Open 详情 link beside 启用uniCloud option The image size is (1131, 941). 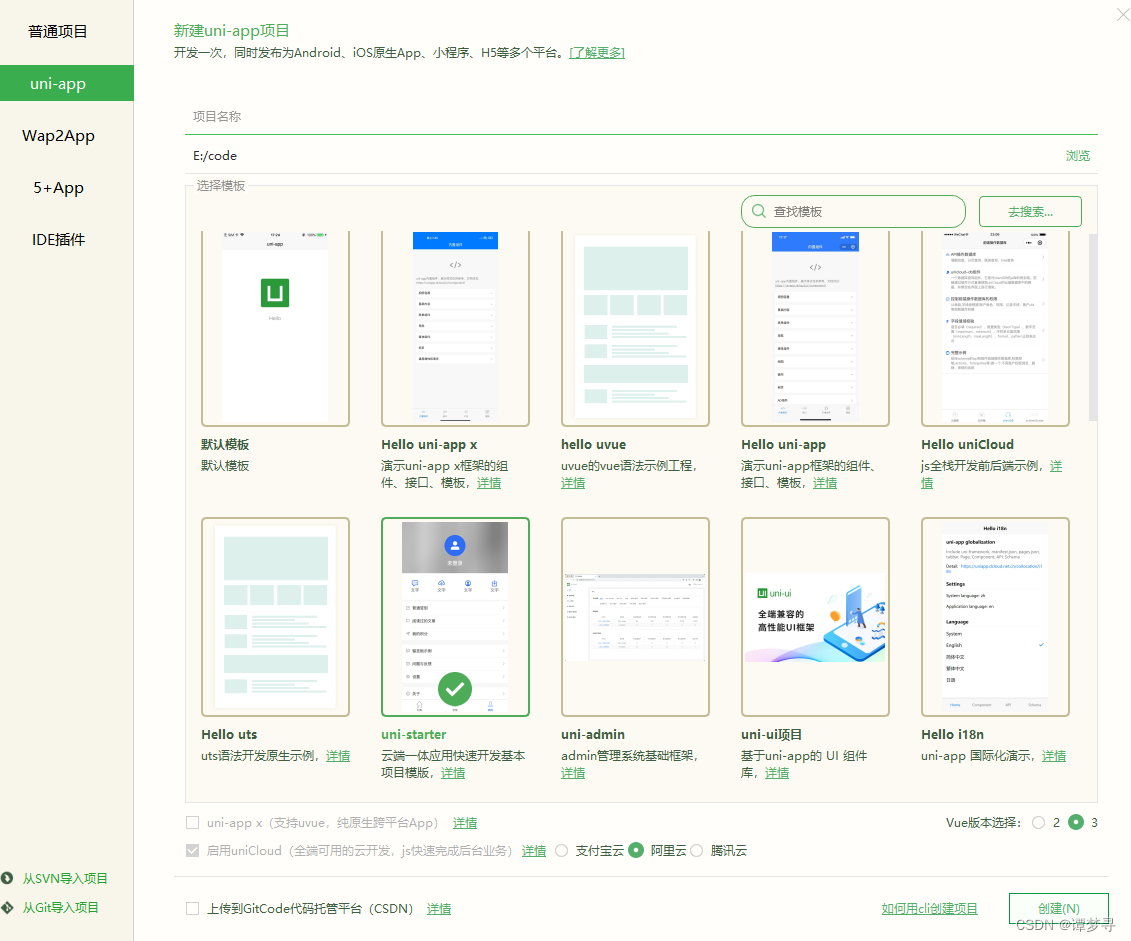[534, 851]
